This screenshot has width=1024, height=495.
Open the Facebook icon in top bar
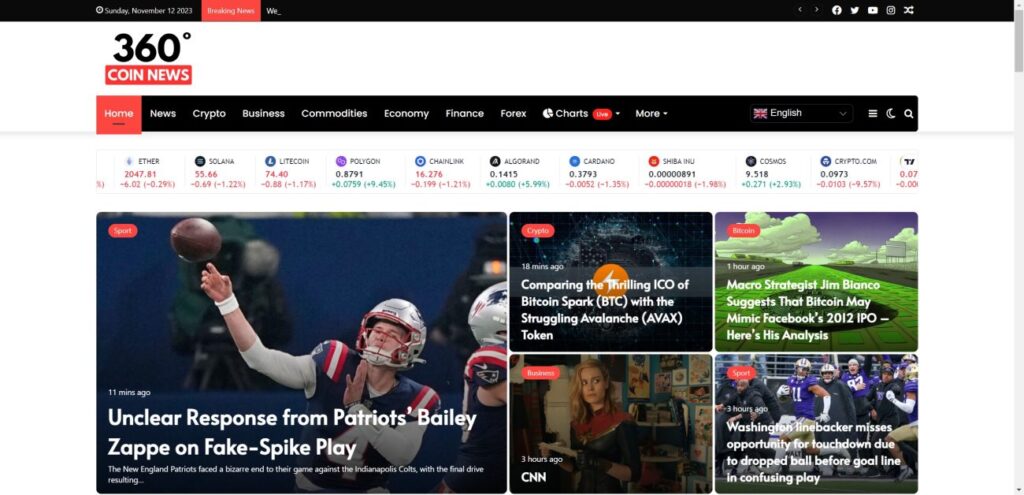pos(837,10)
